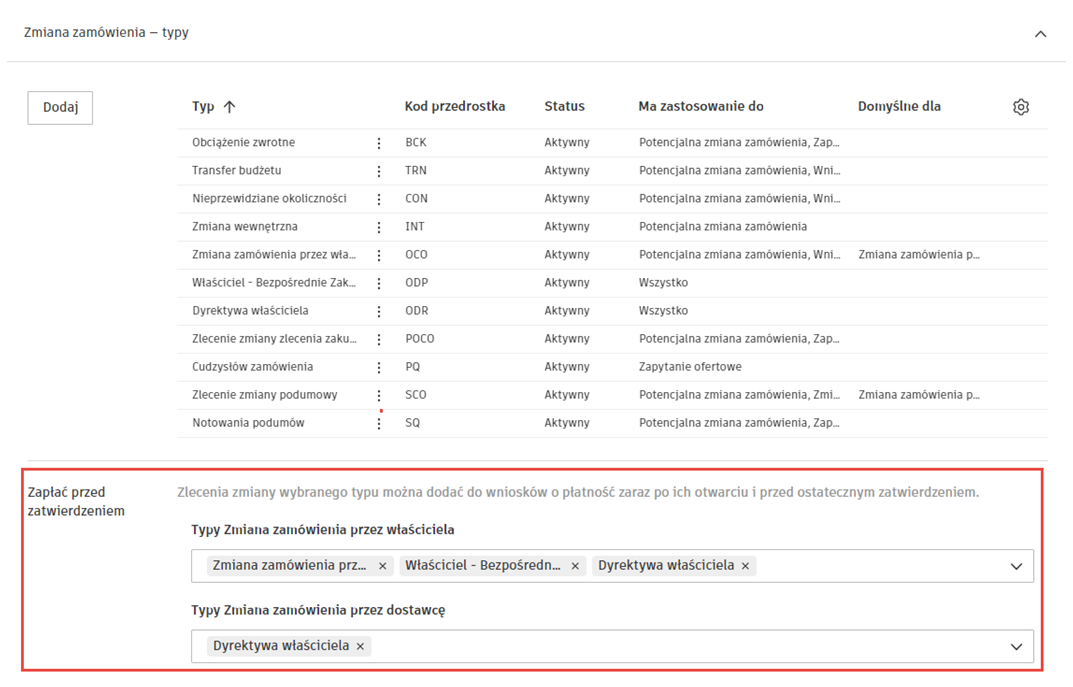Select the Dyrektywa właściciela table row name
Image resolution: width=1073 pixels, height=687 pixels.
click(x=250, y=311)
